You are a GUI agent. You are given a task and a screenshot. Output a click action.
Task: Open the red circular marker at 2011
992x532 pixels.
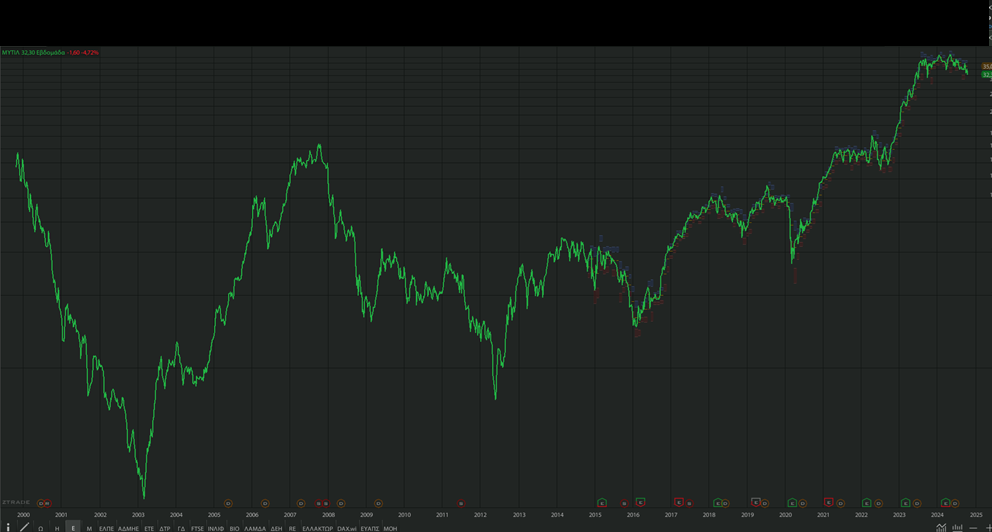461,504
